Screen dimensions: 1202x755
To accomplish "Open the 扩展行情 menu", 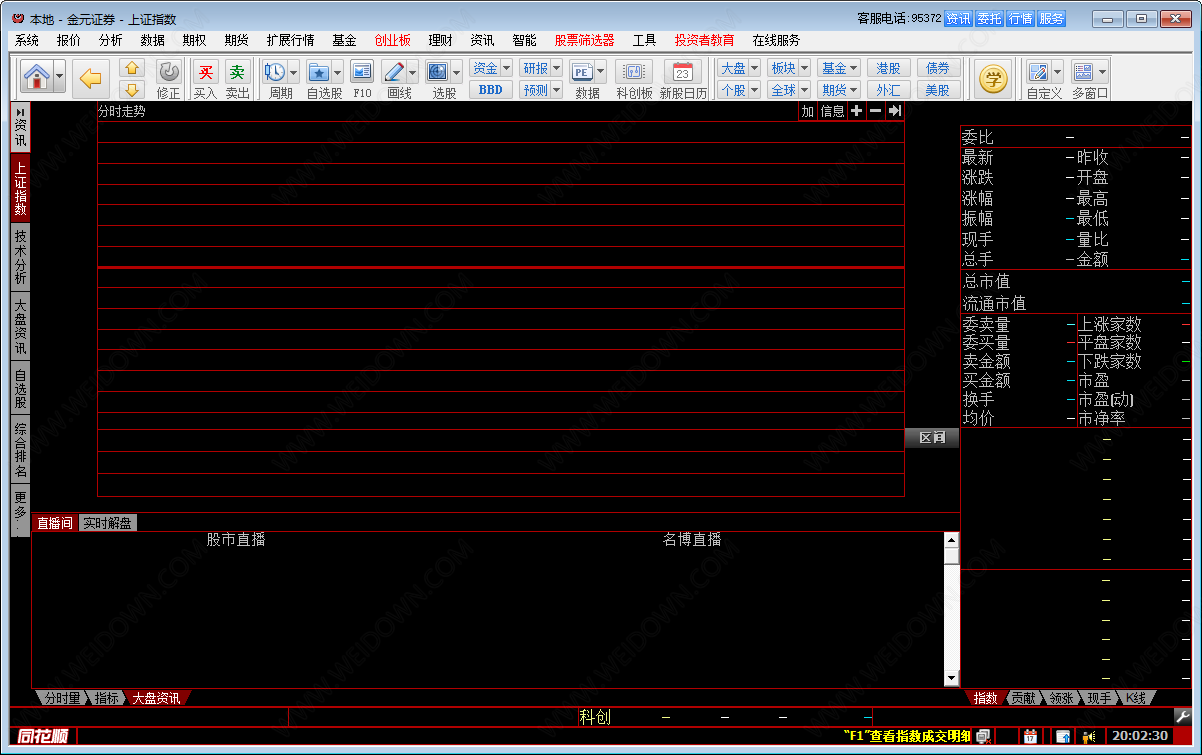I will (290, 40).
